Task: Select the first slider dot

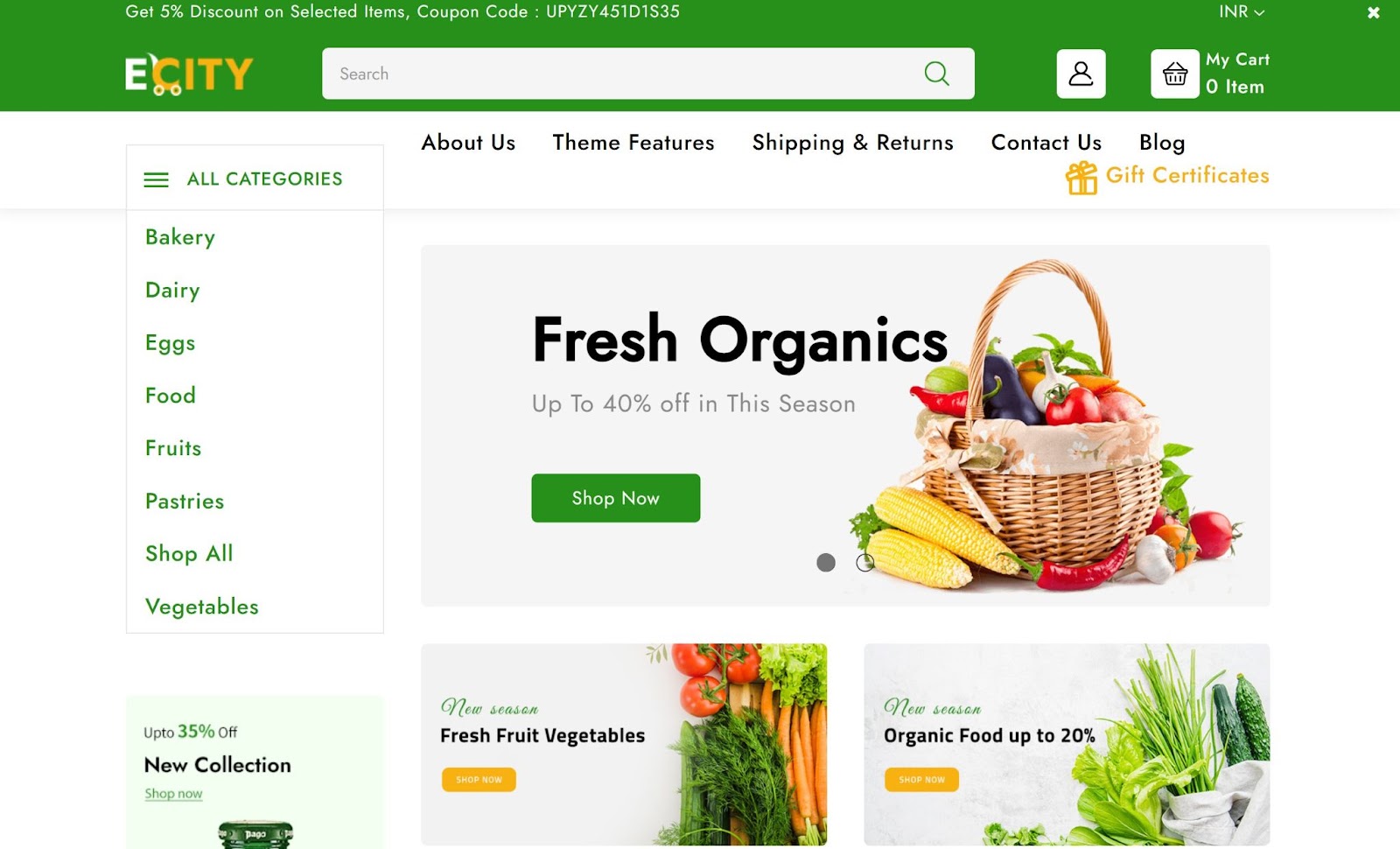Action: 825,563
